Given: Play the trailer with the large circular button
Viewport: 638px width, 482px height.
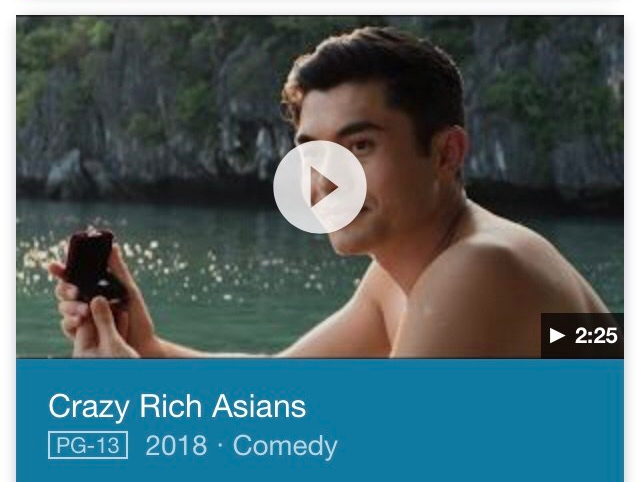Looking at the screenshot, I should [x=320, y=187].
